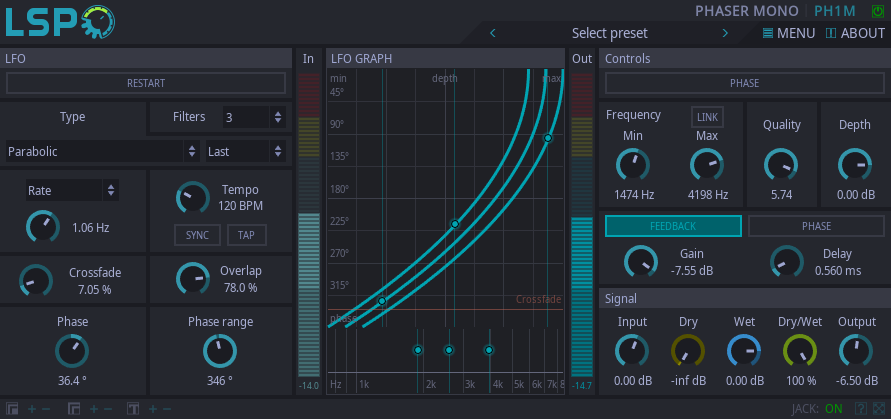Click the T font scaling icon
891x419 pixels.
click(x=134, y=409)
